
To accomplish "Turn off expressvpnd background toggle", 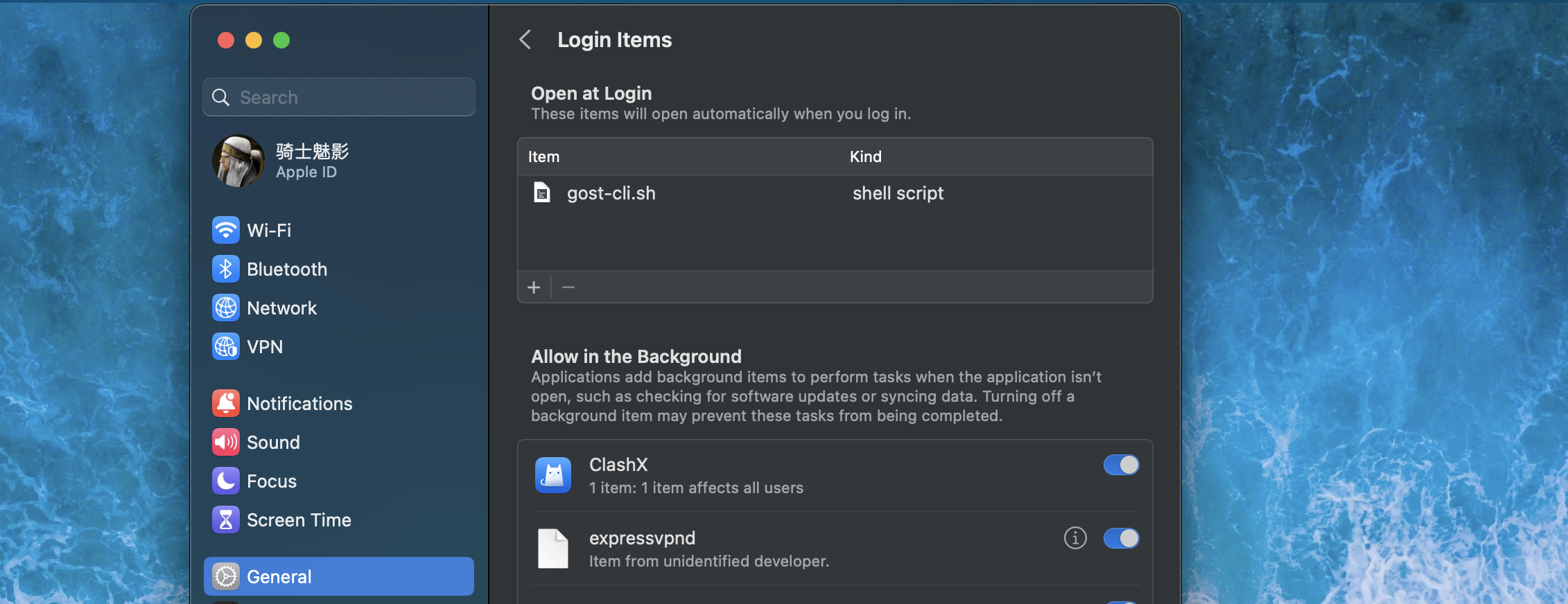I will (x=1121, y=538).
